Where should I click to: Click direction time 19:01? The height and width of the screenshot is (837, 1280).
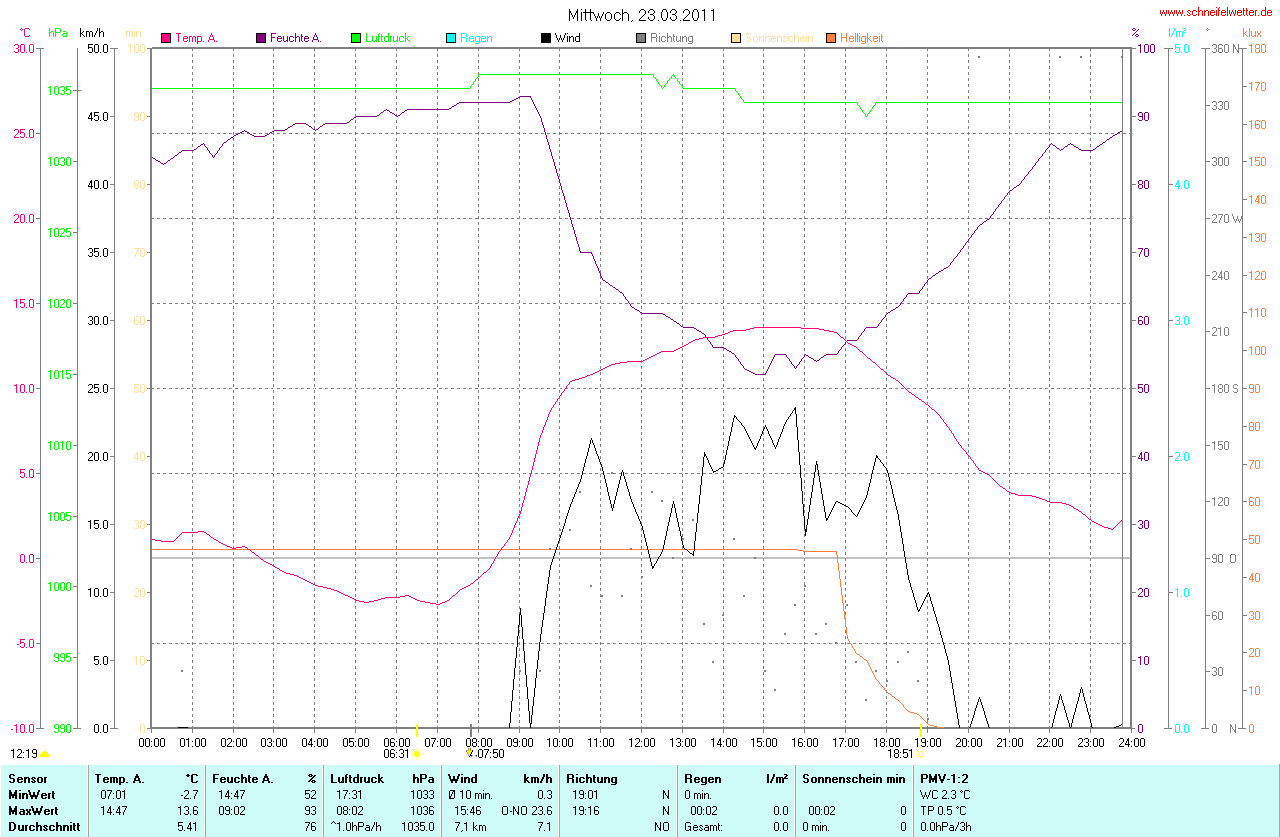[585, 794]
